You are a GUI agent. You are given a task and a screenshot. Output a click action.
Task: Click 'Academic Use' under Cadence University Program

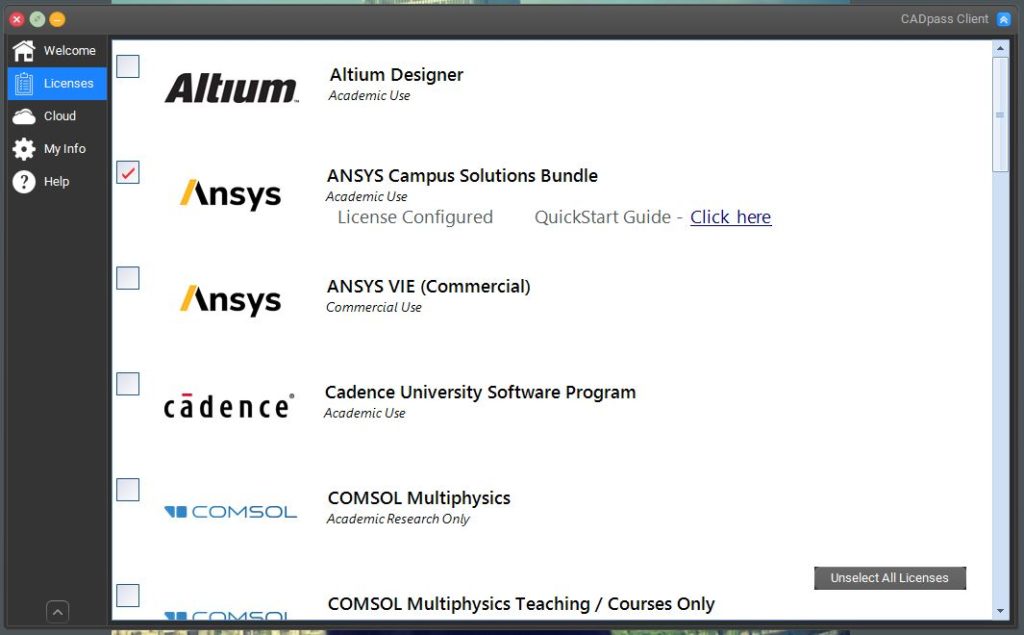[x=364, y=414]
